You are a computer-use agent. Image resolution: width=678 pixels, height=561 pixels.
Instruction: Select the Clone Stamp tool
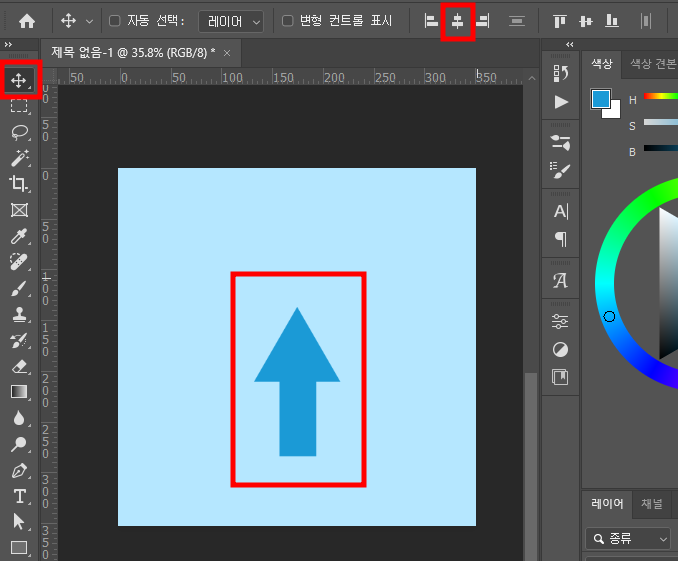coord(19,314)
